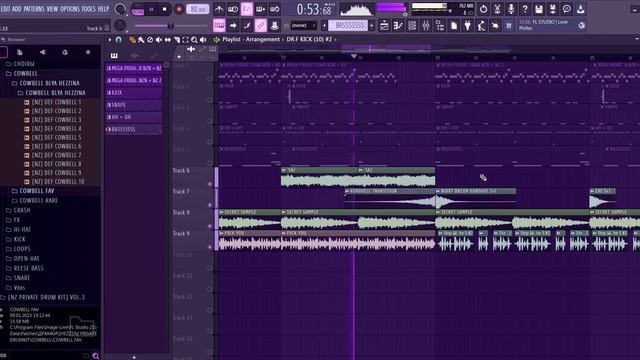This screenshot has width=640, height=360.
Task: Enable wait for input before playing
Action: [233, 9]
